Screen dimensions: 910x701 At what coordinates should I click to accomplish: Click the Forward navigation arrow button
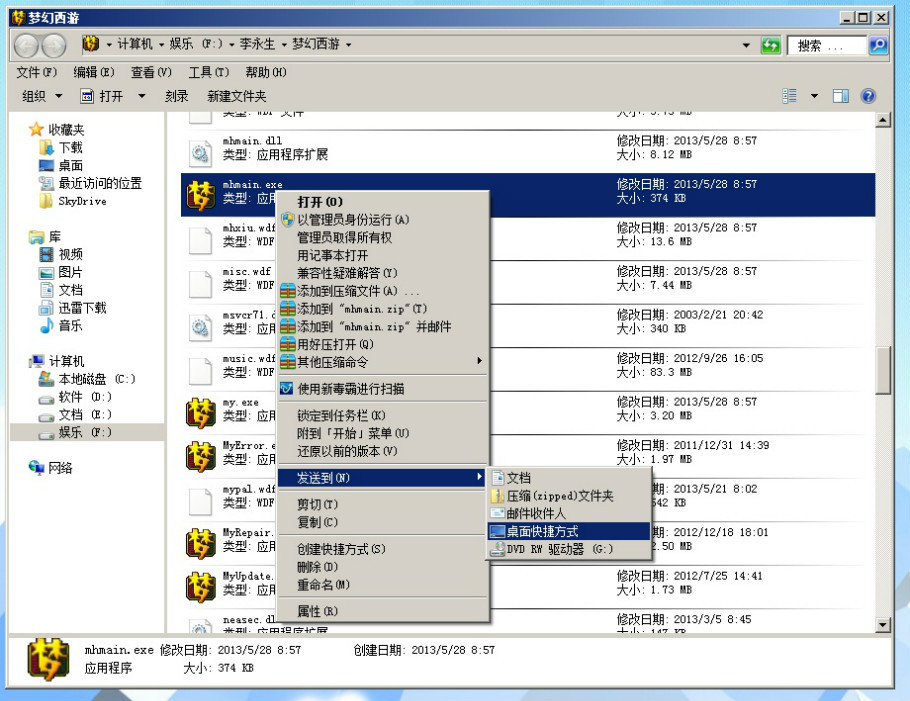(x=54, y=46)
